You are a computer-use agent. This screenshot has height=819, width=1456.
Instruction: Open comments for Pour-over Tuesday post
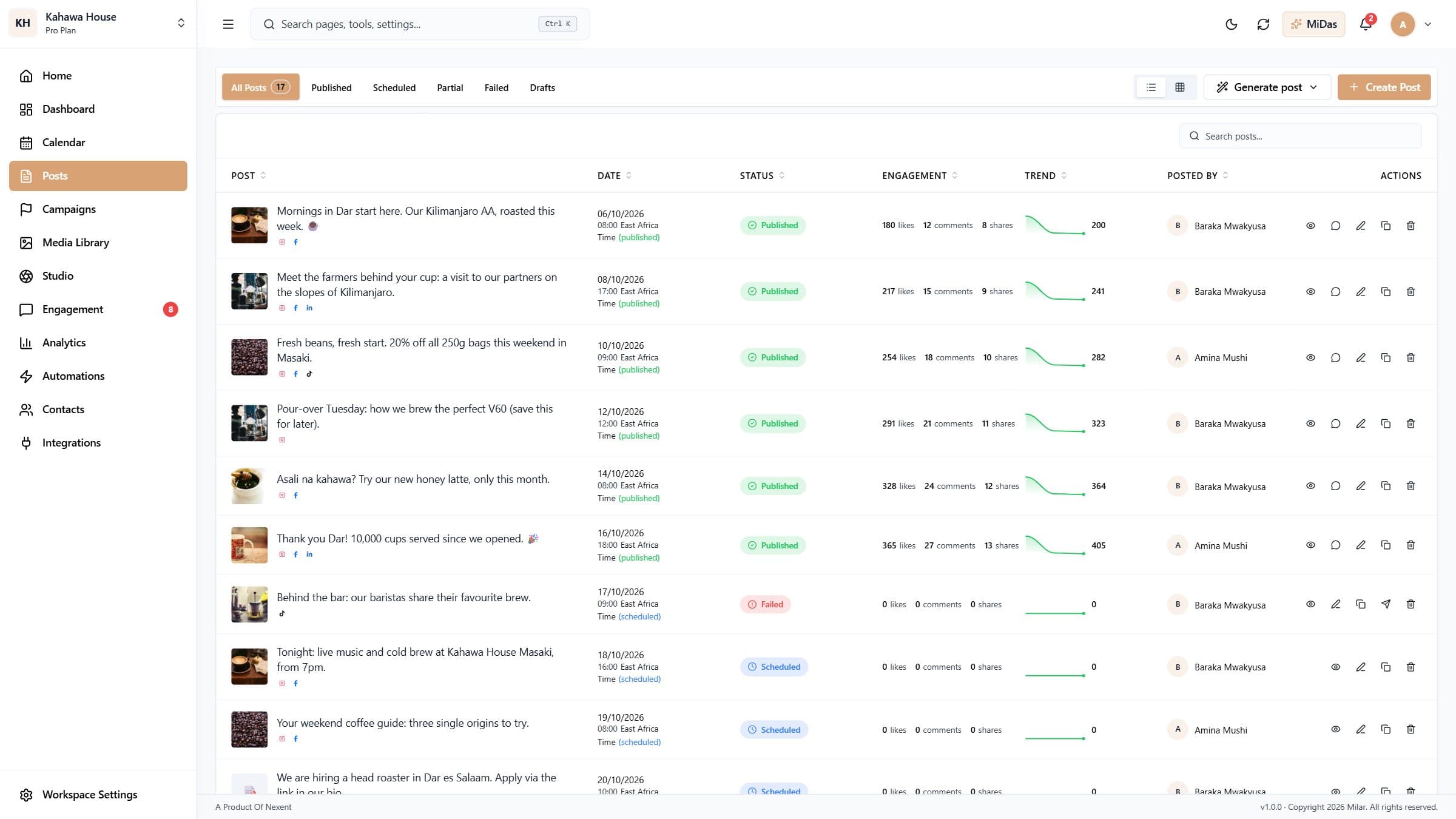(x=1335, y=424)
